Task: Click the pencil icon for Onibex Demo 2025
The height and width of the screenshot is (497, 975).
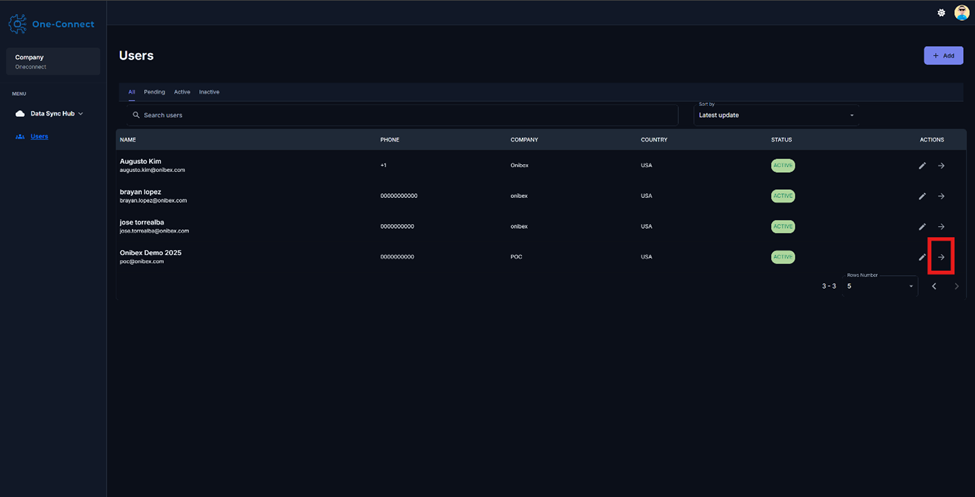Action: (x=922, y=257)
